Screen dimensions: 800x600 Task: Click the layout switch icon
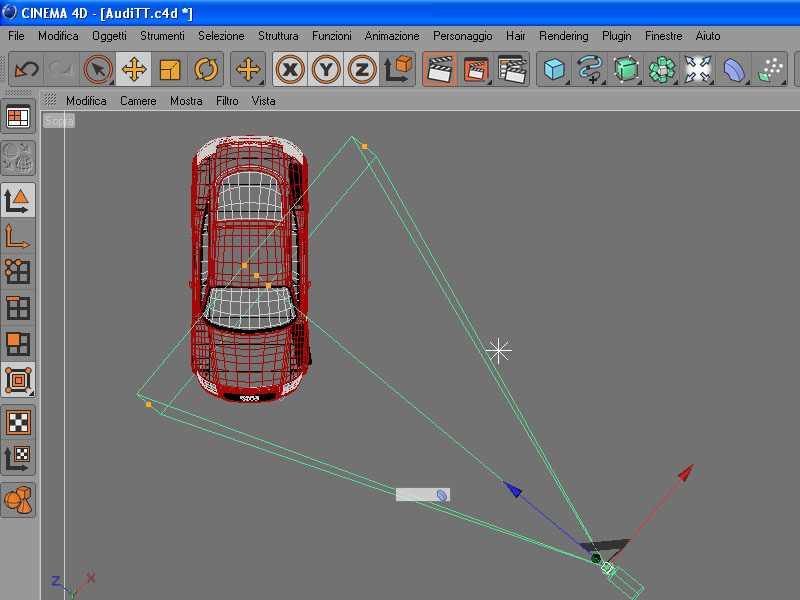click(18, 118)
